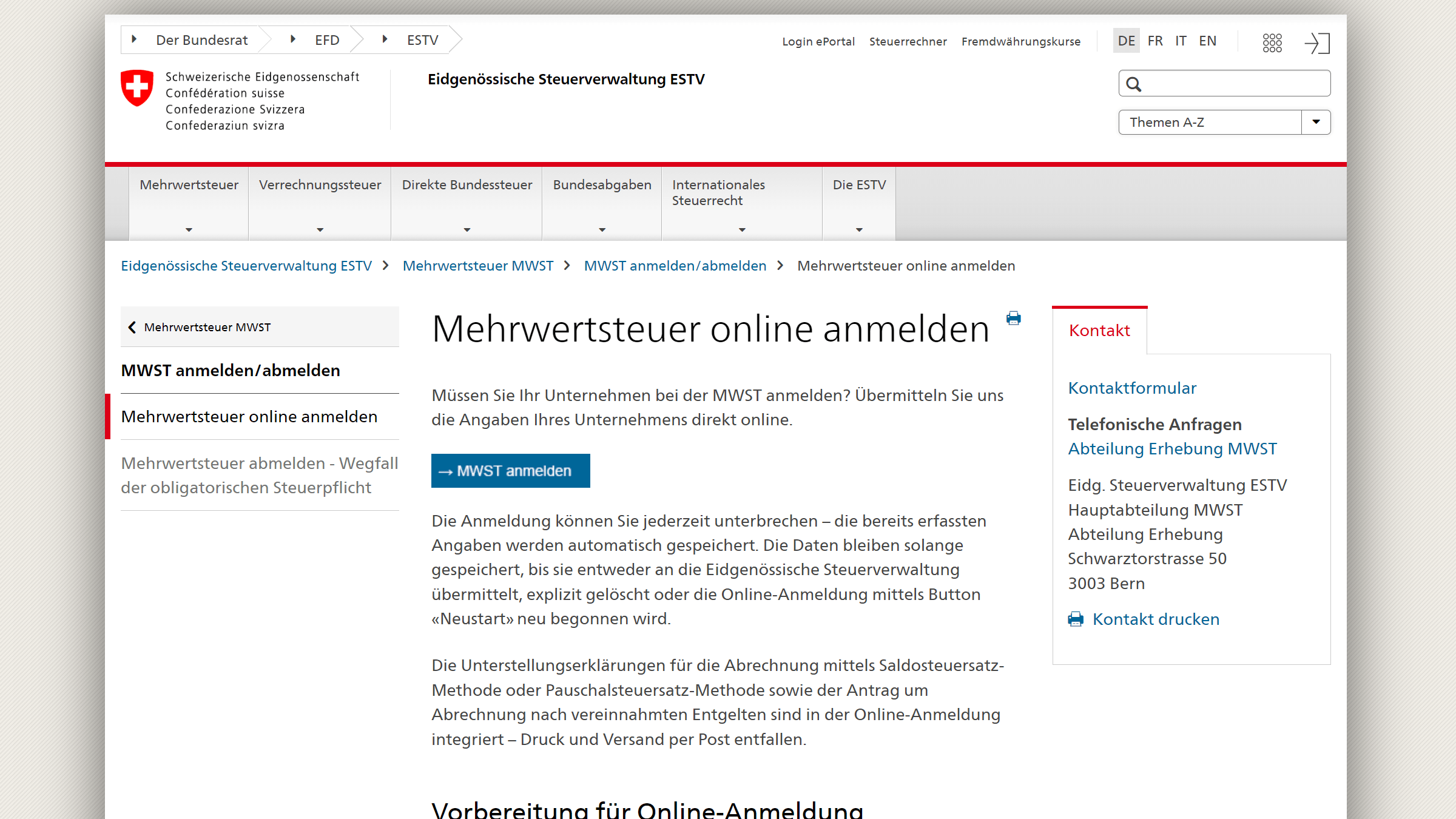Click the Swiss coat of arms logo

pos(137,88)
